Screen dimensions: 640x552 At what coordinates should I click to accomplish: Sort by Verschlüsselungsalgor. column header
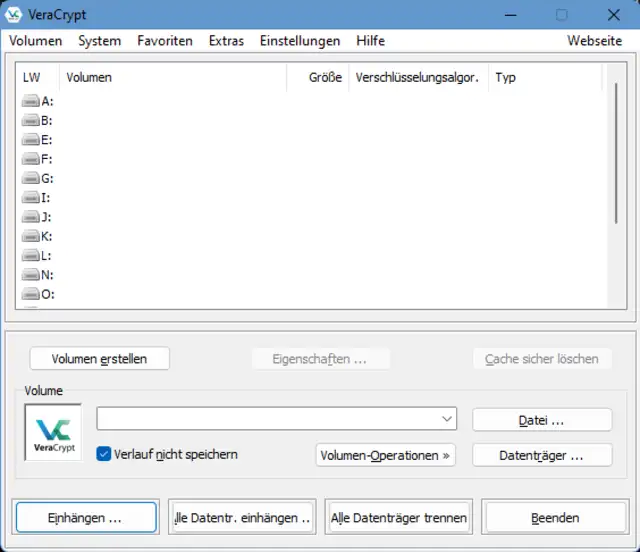point(418,77)
